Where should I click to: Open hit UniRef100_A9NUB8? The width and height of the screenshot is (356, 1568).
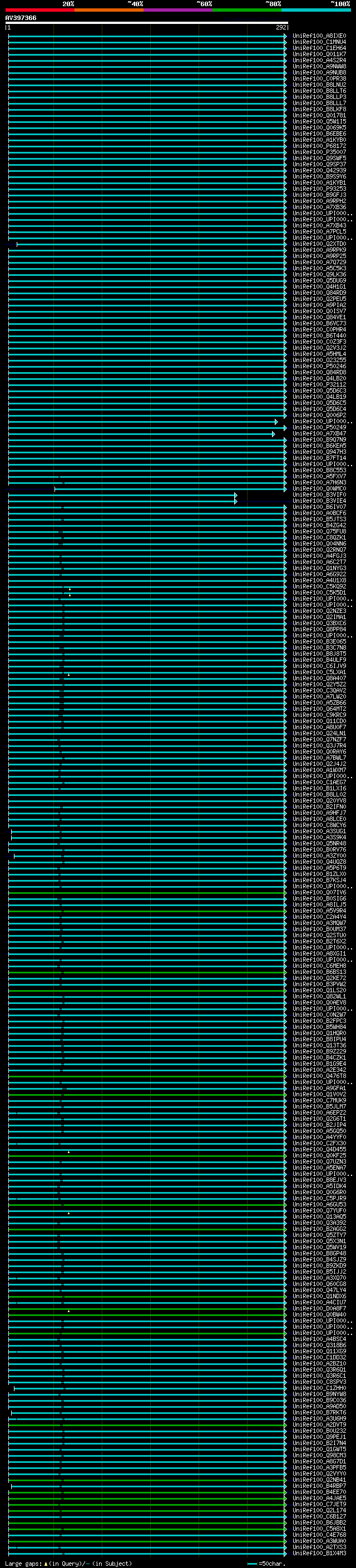(319, 72)
